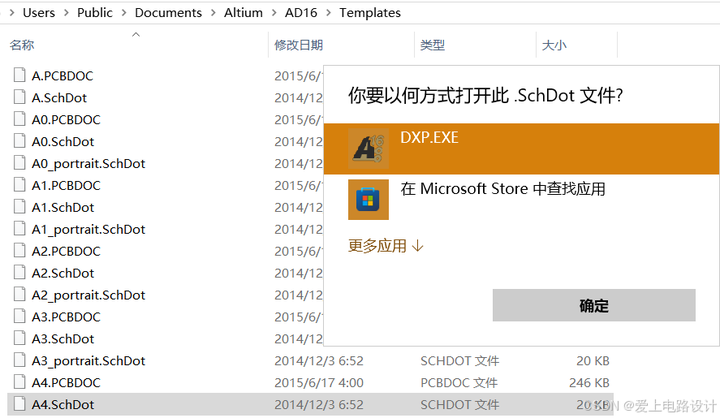Click file icon next to A4.PCBDOC
This screenshot has width=720, height=418.
(19, 382)
